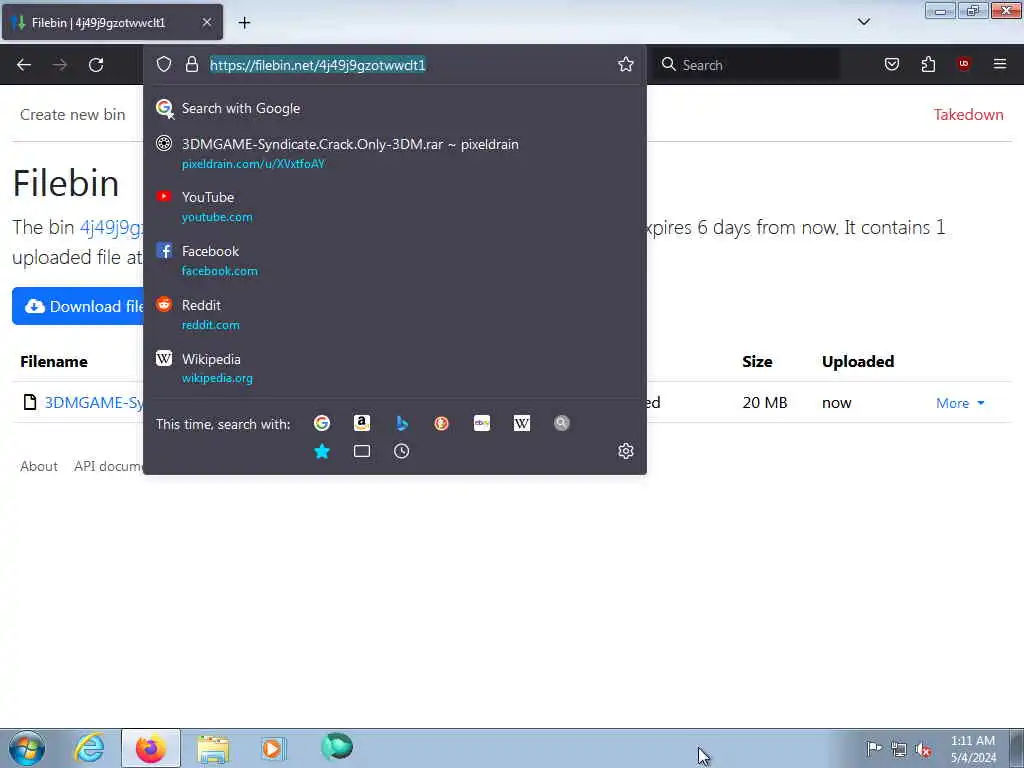
Task: Open the Extensions puzzle icon
Action: coord(928,64)
